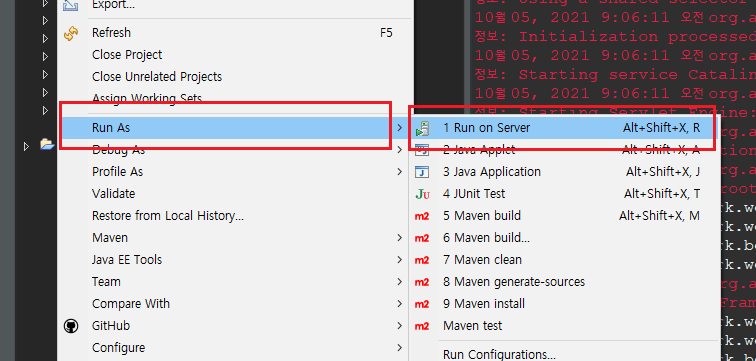Click submenu arrow next to Configure

click(x=399, y=348)
